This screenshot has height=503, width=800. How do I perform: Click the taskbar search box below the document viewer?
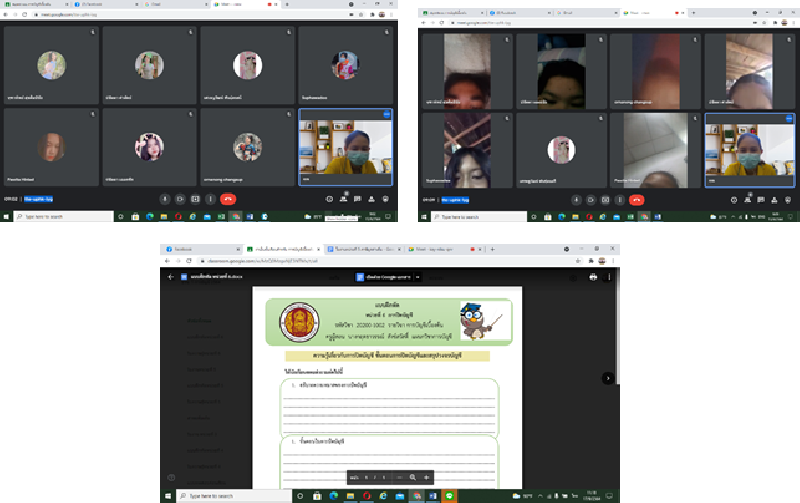[225, 496]
